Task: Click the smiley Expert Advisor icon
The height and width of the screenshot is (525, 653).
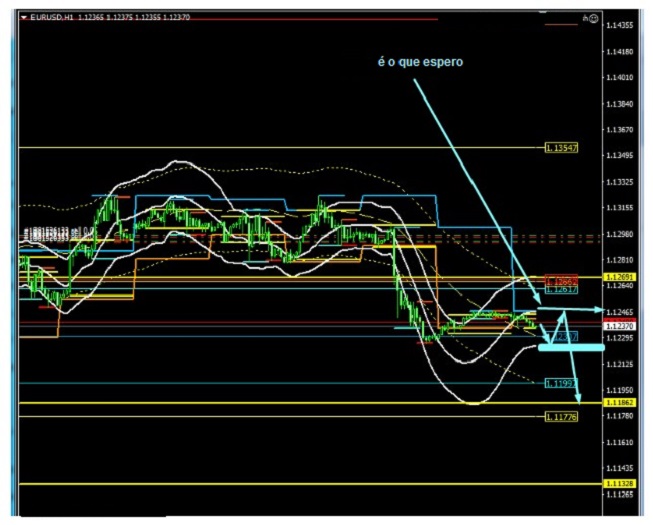Action: [x=593, y=18]
